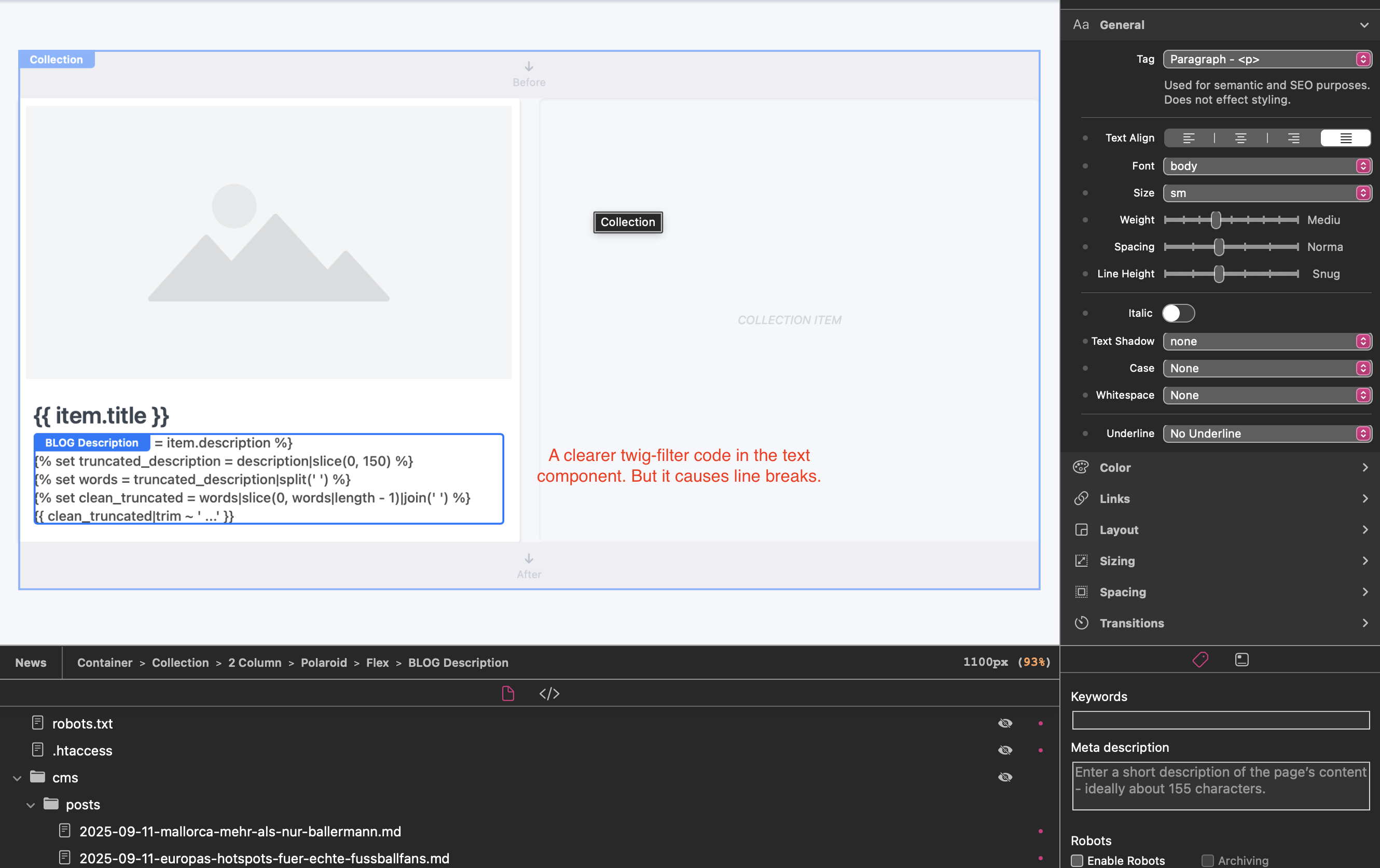Viewport: 1380px width, 868px height.
Task: Open the Font dropdown set to body
Action: coord(1267,165)
